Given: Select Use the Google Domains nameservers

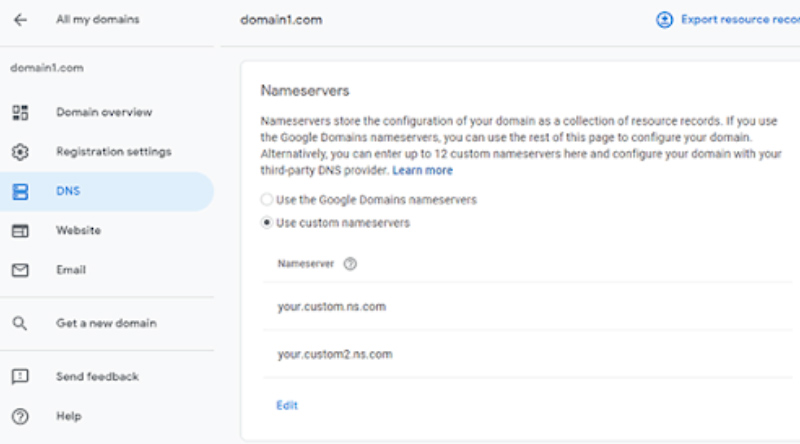Looking at the screenshot, I should point(266,199).
